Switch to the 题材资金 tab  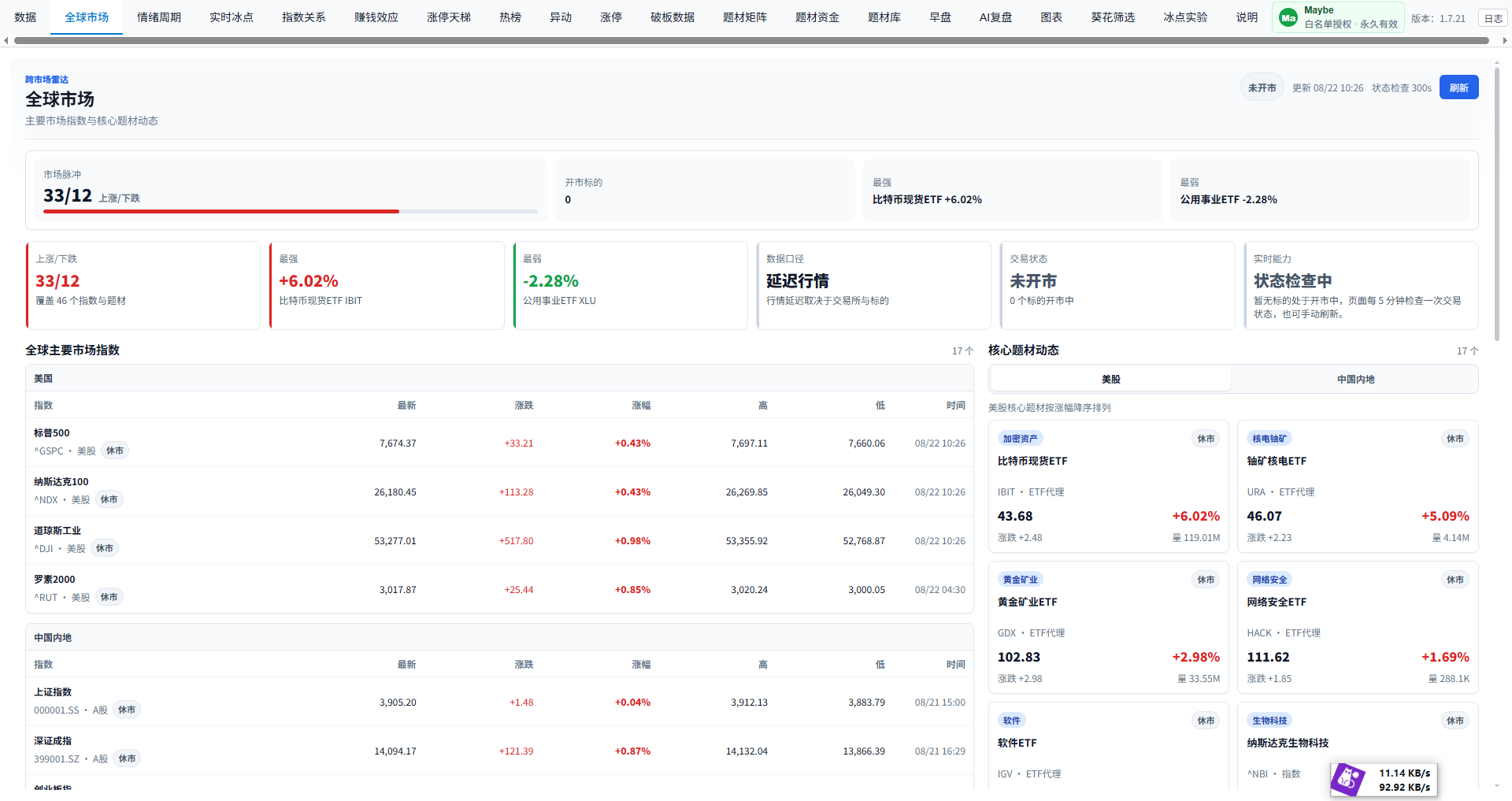tap(817, 17)
